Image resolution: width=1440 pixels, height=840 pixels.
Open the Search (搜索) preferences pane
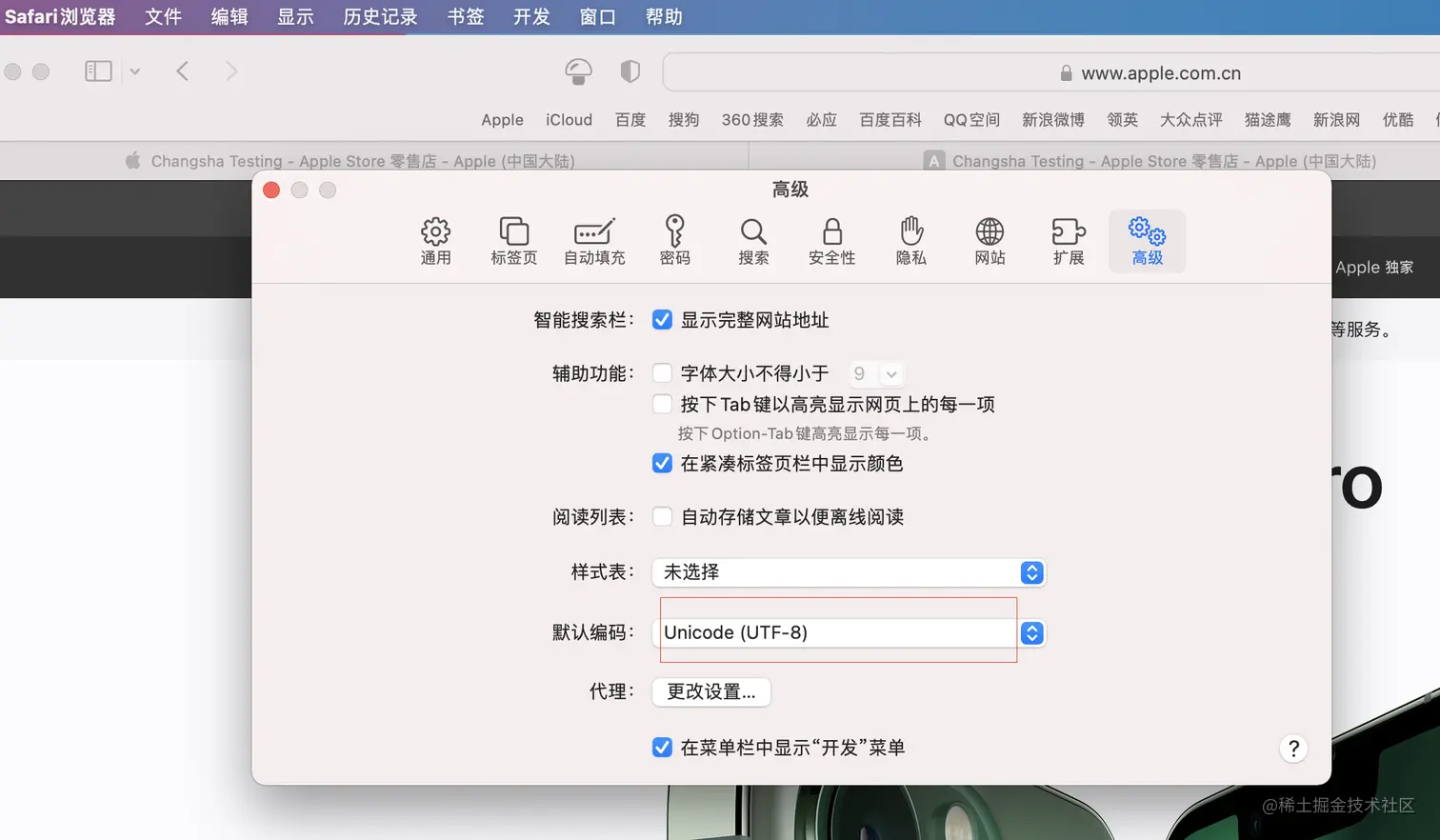[753, 241]
